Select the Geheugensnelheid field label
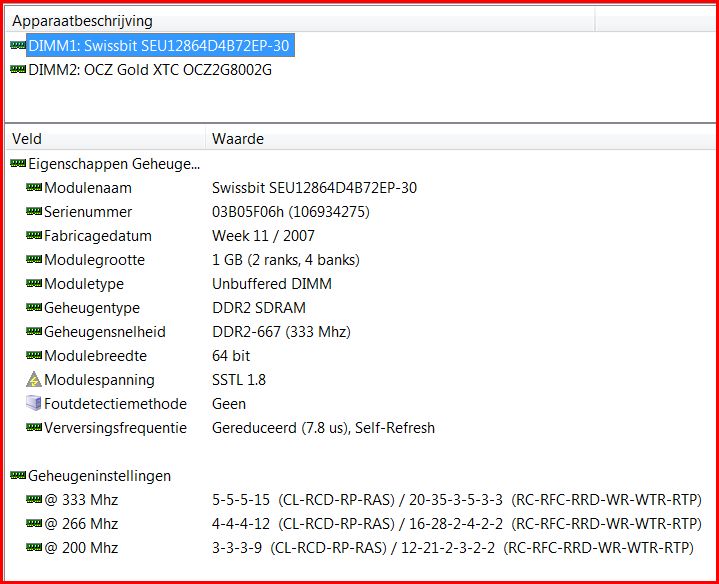The image size is (719, 584). coord(105,332)
